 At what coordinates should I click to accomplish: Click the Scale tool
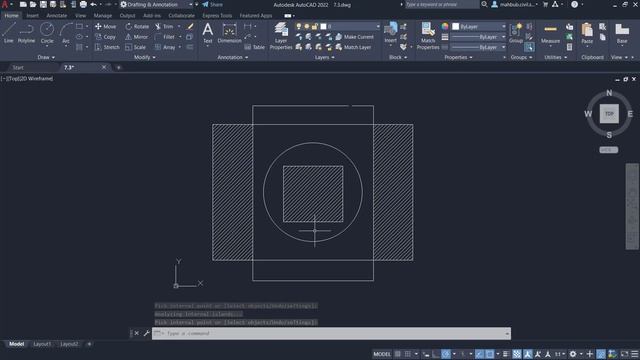(136, 47)
